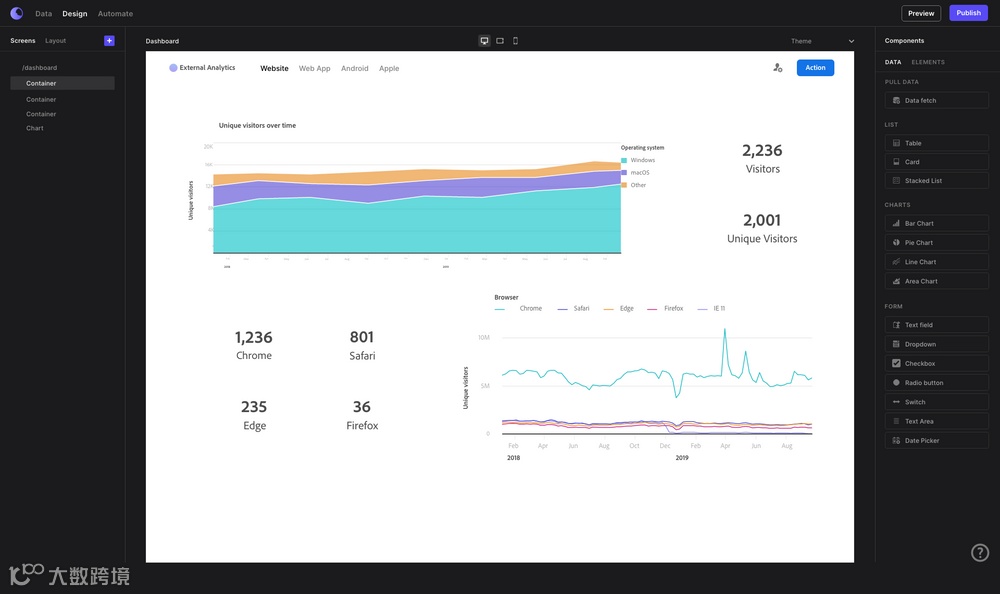The height and width of the screenshot is (594, 1000).
Task: Select the highlighted Container tree item
Action: [62, 83]
